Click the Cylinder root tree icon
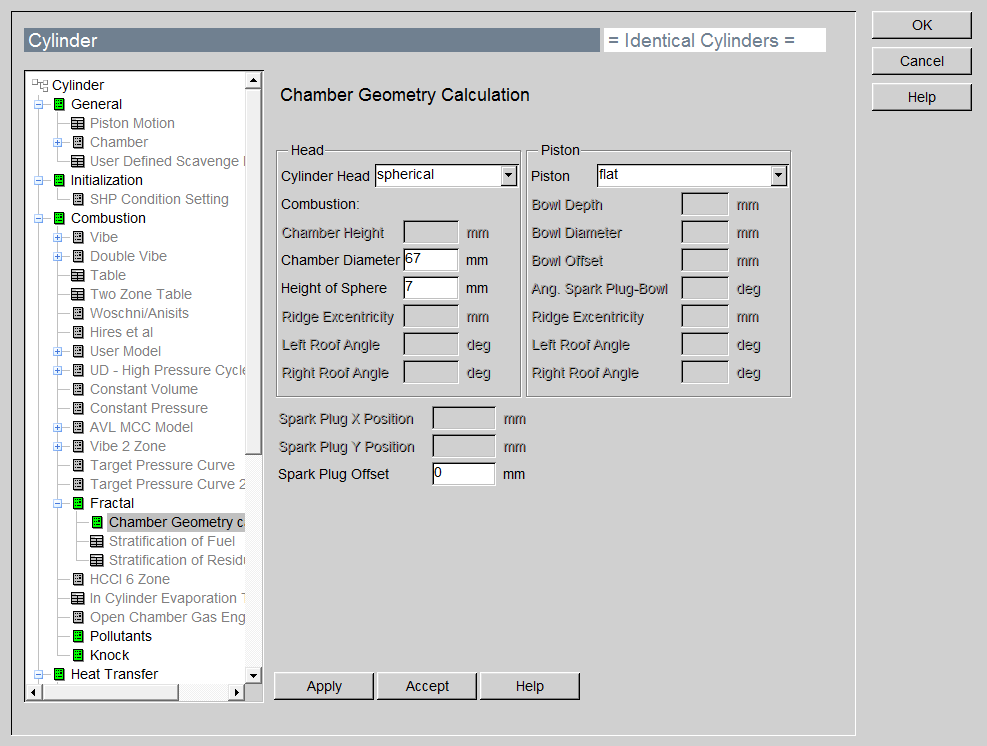Image resolution: width=987 pixels, height=746 pixels. click(x=40, y=85)
